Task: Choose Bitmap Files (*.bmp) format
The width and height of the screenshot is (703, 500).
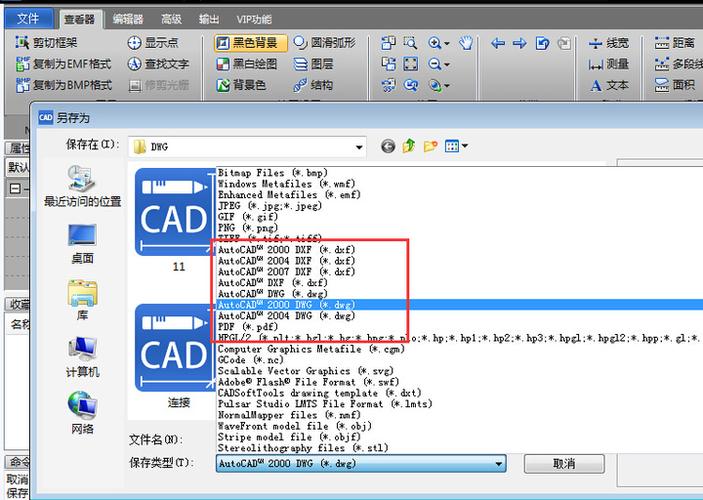Action: [273, 173]
